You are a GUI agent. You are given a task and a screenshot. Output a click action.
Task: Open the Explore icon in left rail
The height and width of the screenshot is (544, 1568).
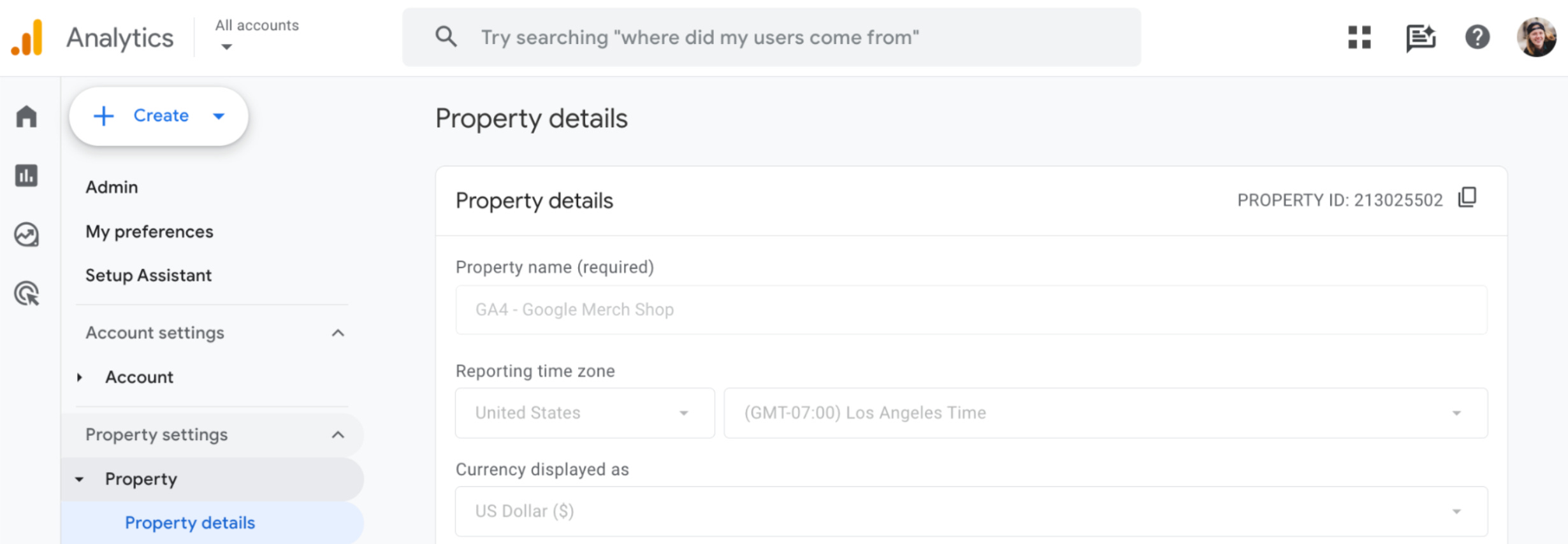(x=27, y=234)
